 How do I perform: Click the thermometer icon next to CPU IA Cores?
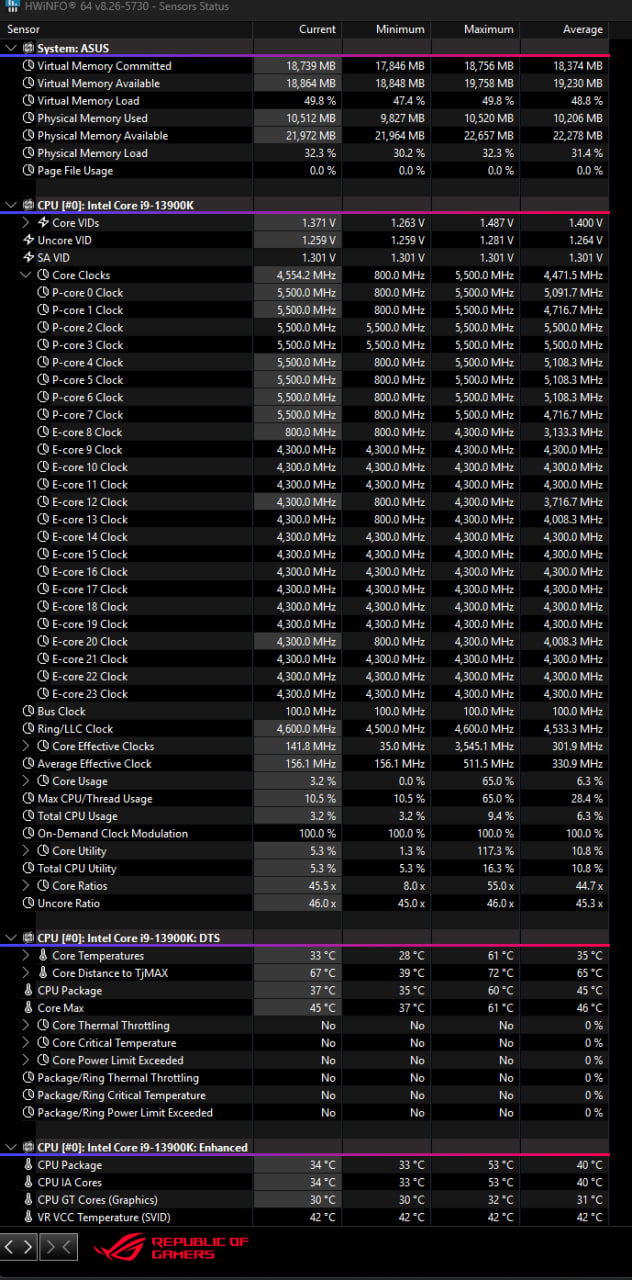(x=28, y=1182)
